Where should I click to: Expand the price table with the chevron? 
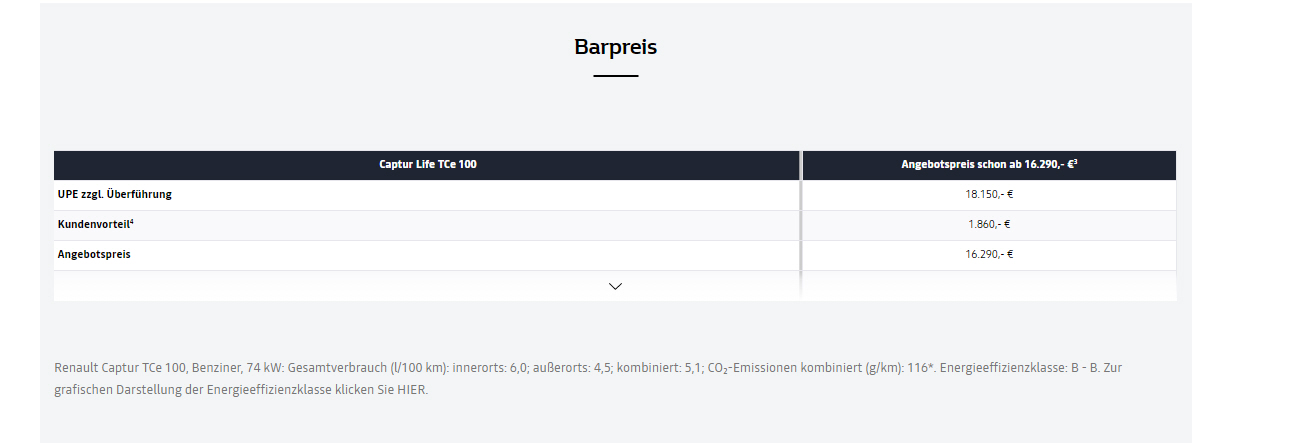615,286
